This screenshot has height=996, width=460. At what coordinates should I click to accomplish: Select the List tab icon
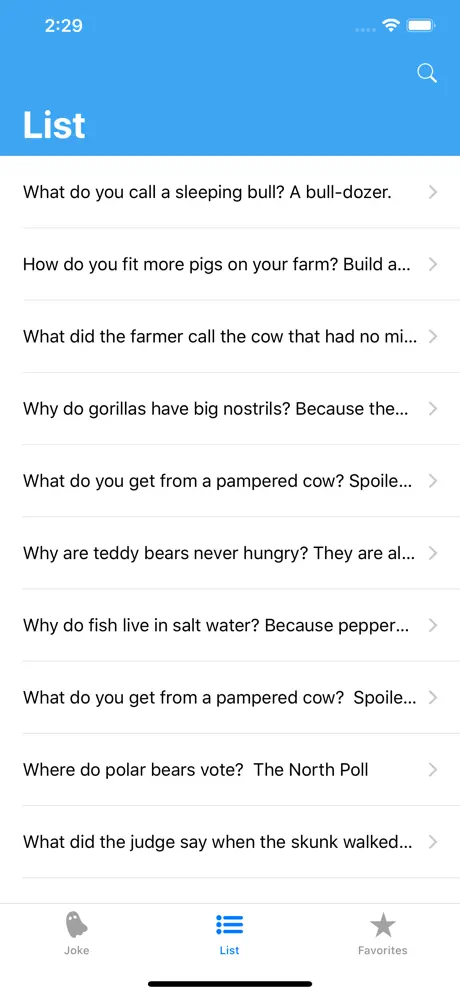pos(229,925)
